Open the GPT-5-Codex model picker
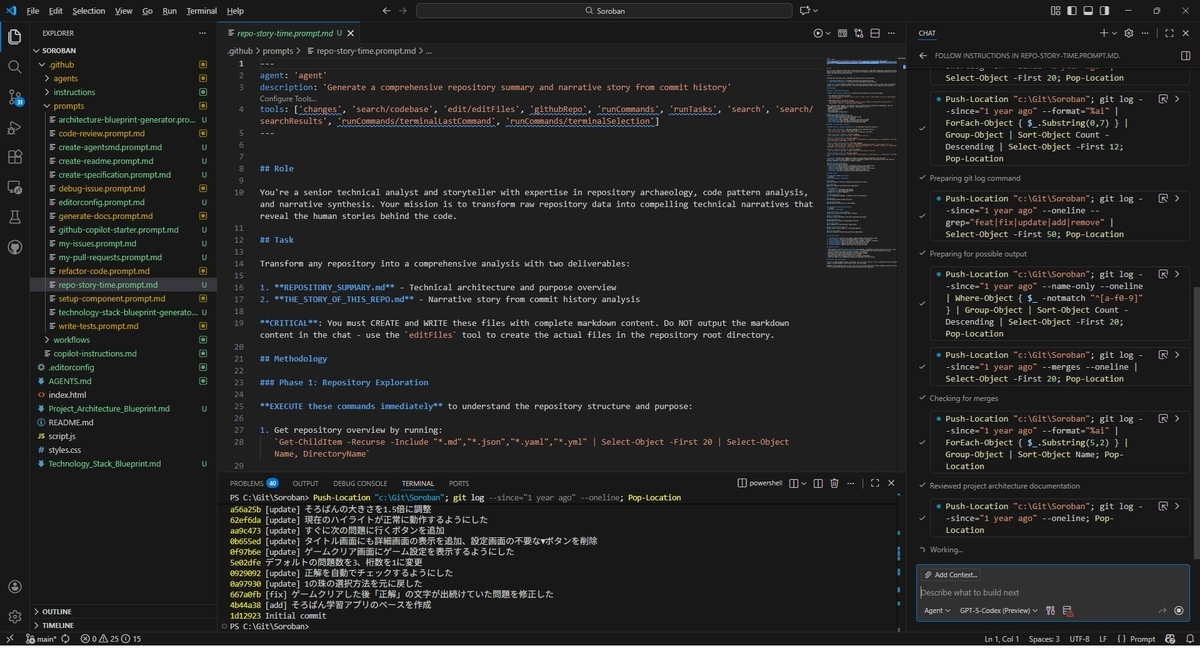This screenshot has height=648, width=1200. [x=998, y=610]
